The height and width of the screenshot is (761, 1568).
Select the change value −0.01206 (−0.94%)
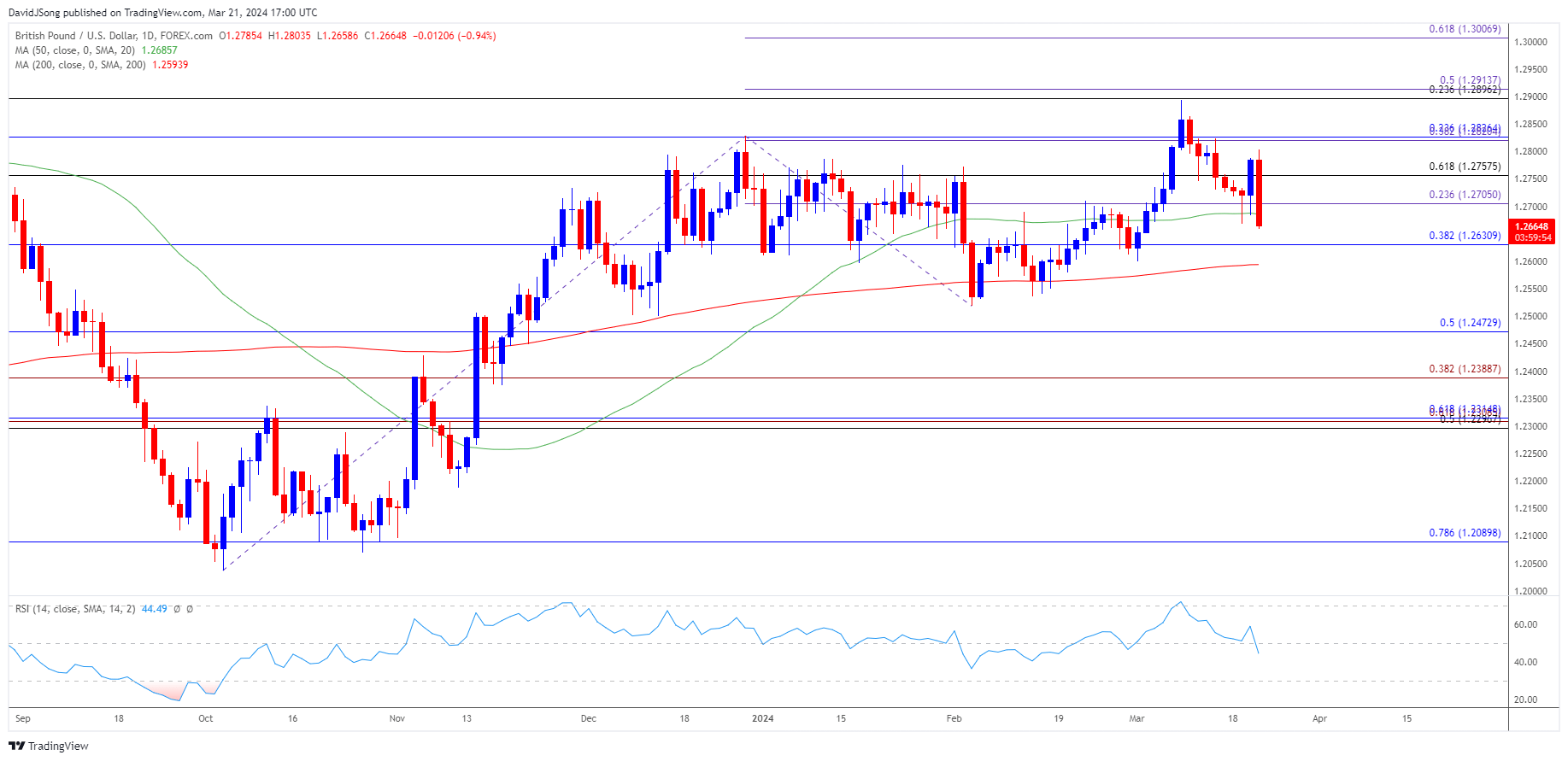455,36
